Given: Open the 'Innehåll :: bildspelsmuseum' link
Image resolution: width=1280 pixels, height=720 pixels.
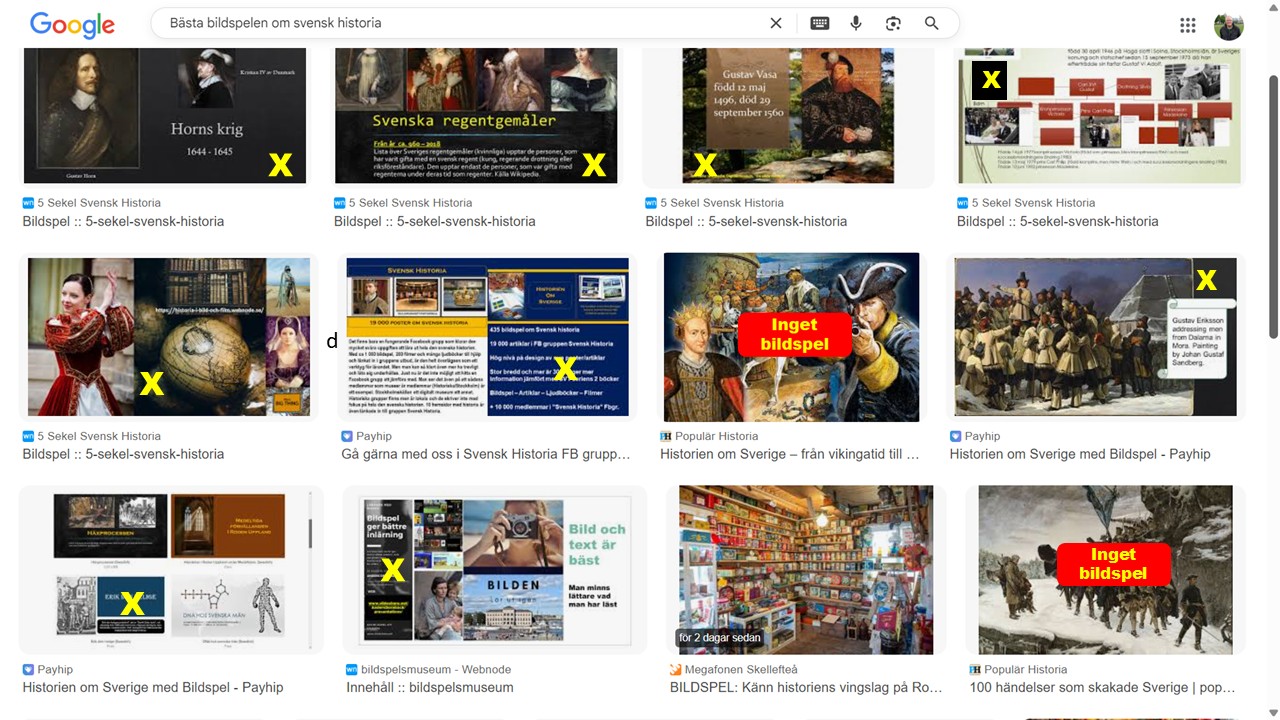Looking at the screenshot, I should click(430, 687).
